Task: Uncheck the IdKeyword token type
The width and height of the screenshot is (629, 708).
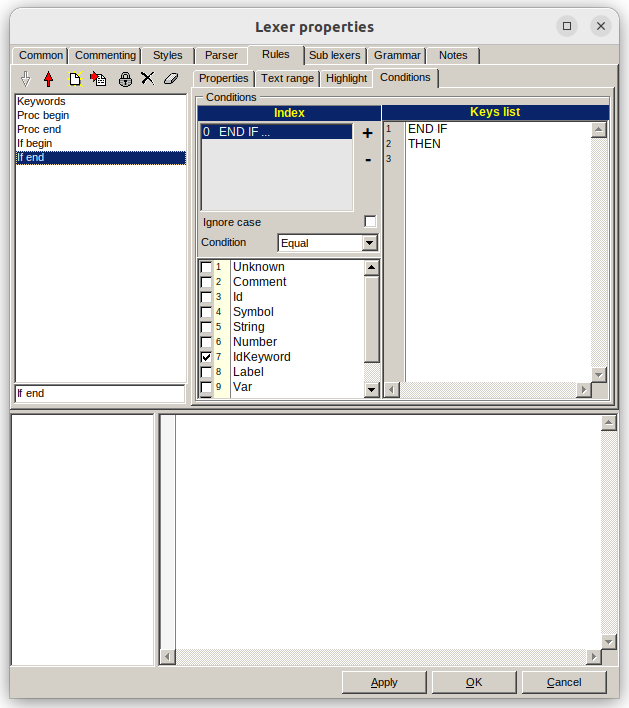Action: [206, 357]
